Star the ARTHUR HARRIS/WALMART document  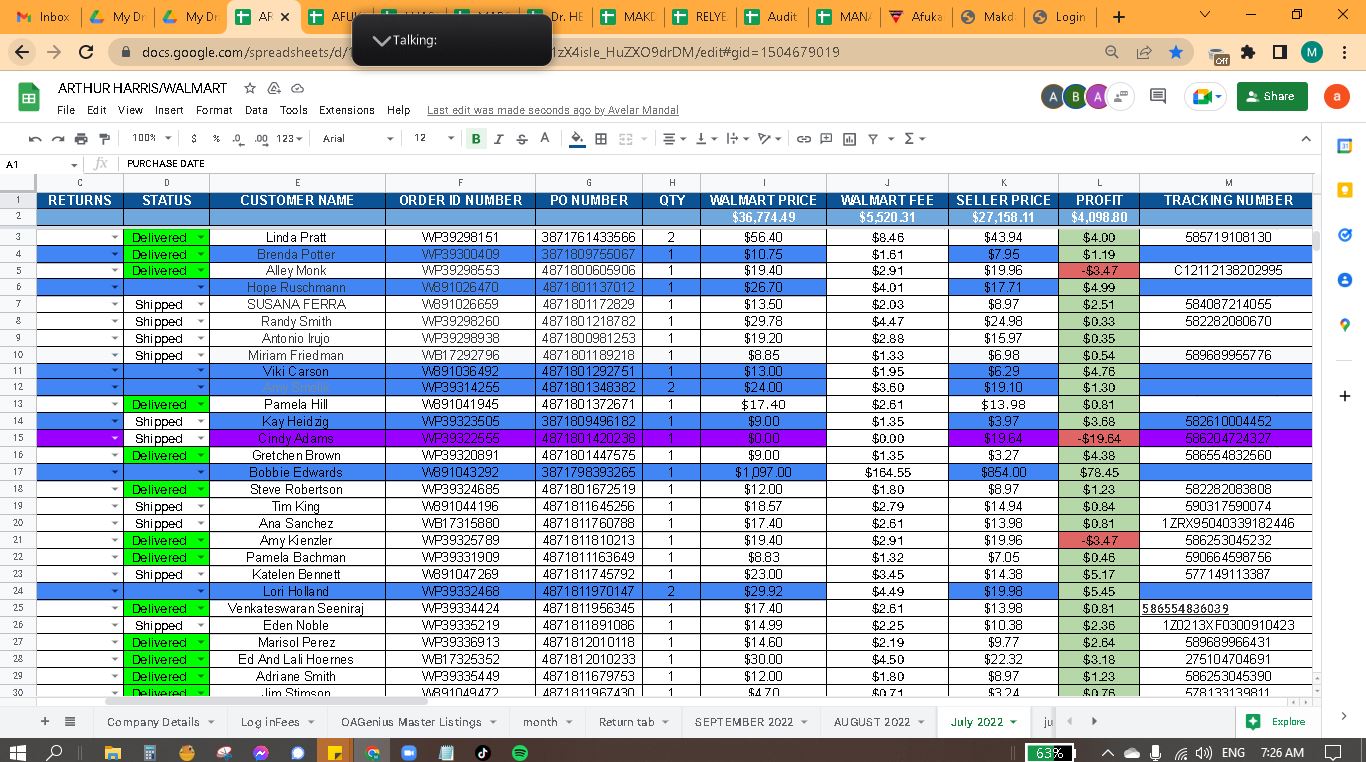pos(250,88)
